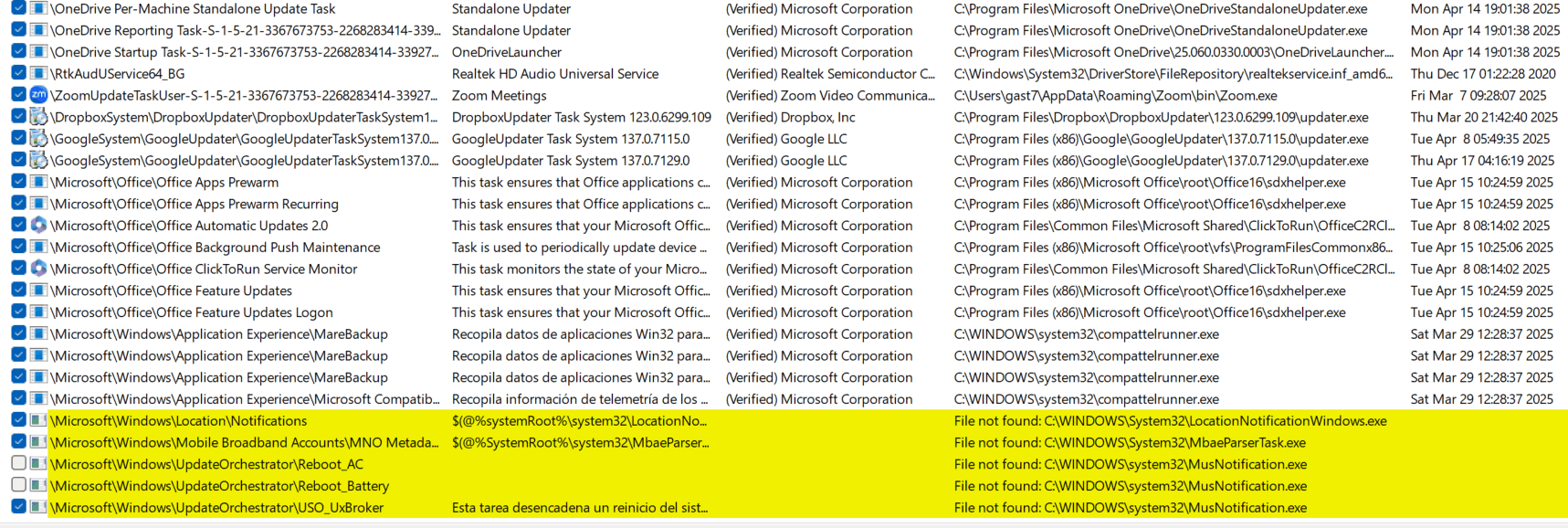The height and width of the screenshot is (528, 1568).
Task: Uncheck the Location\Notifications checkbox
Action: (x=18, y=420)
